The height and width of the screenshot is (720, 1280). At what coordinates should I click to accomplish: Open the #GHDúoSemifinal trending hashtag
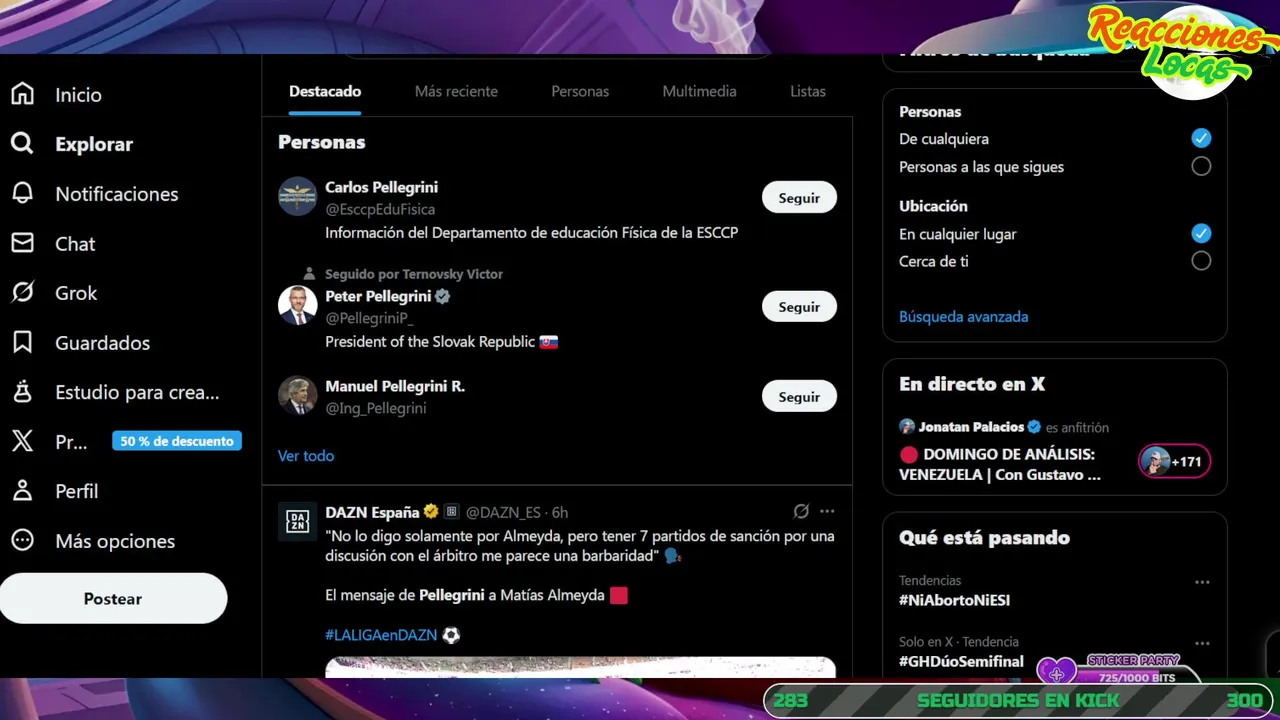[x=961, y=661]
